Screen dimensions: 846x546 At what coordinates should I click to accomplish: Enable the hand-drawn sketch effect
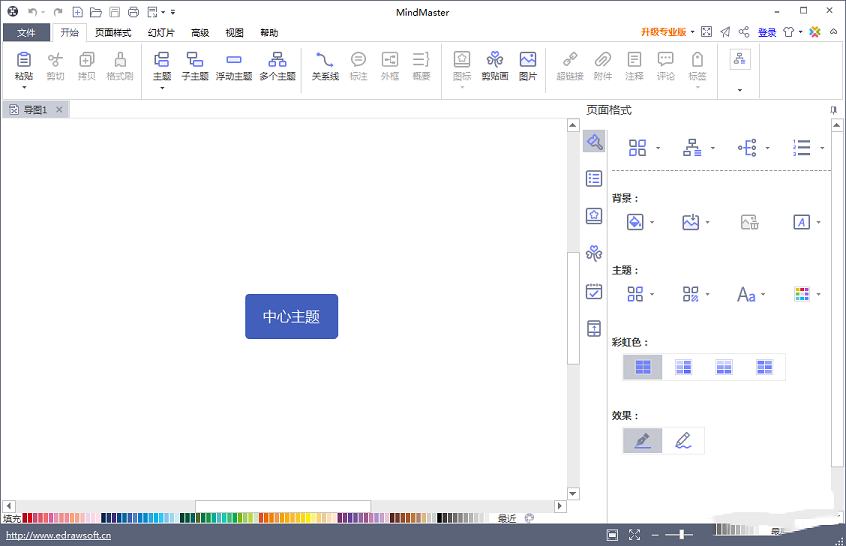click(x=683, y=440)
